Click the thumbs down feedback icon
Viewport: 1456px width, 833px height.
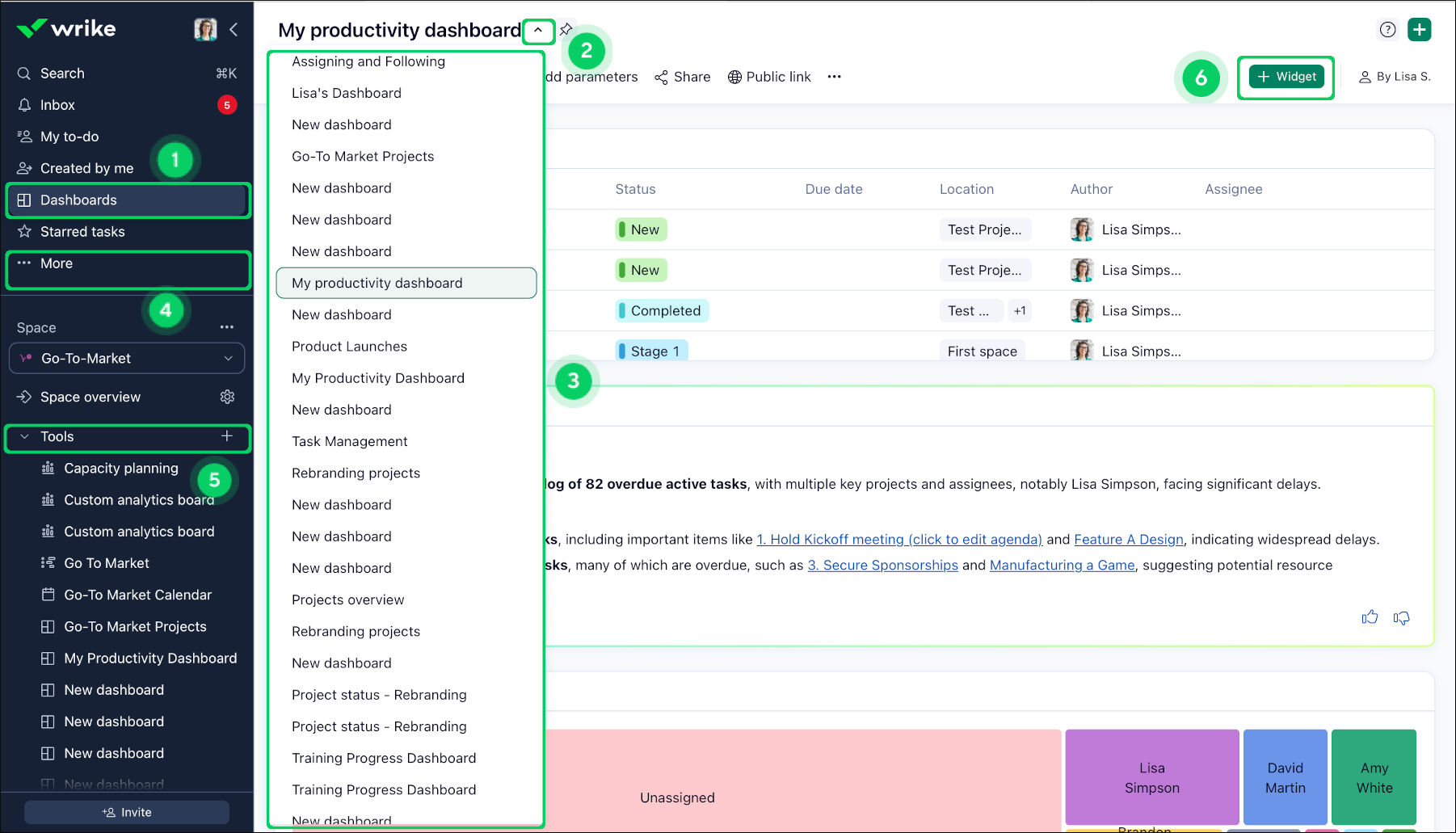1402,618
